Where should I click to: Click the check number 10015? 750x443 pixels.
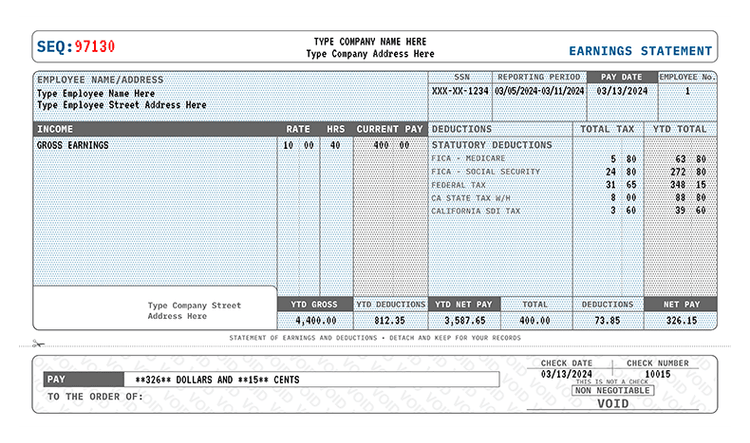656,373
